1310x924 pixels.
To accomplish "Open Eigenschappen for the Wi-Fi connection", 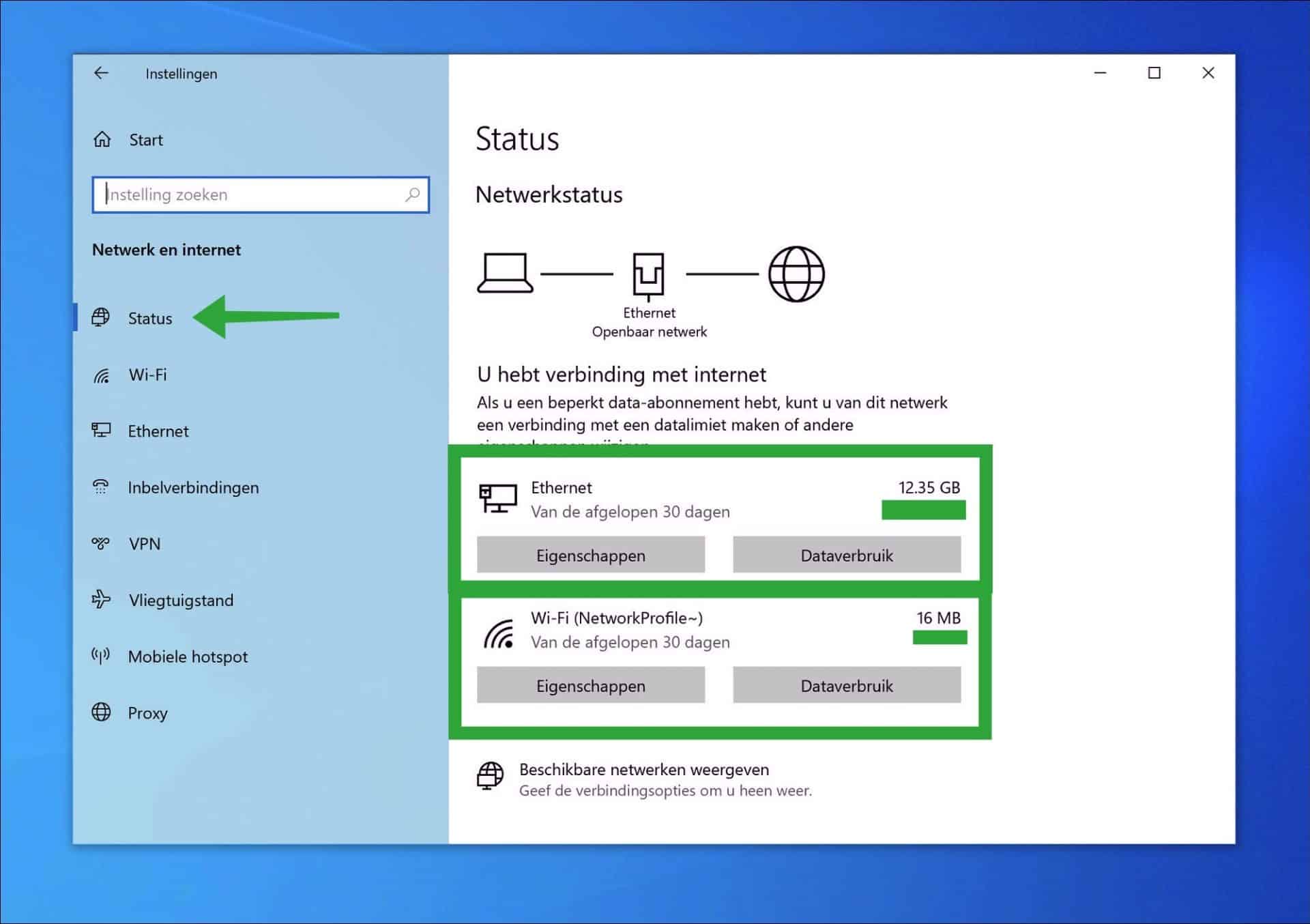I will 590,685.
